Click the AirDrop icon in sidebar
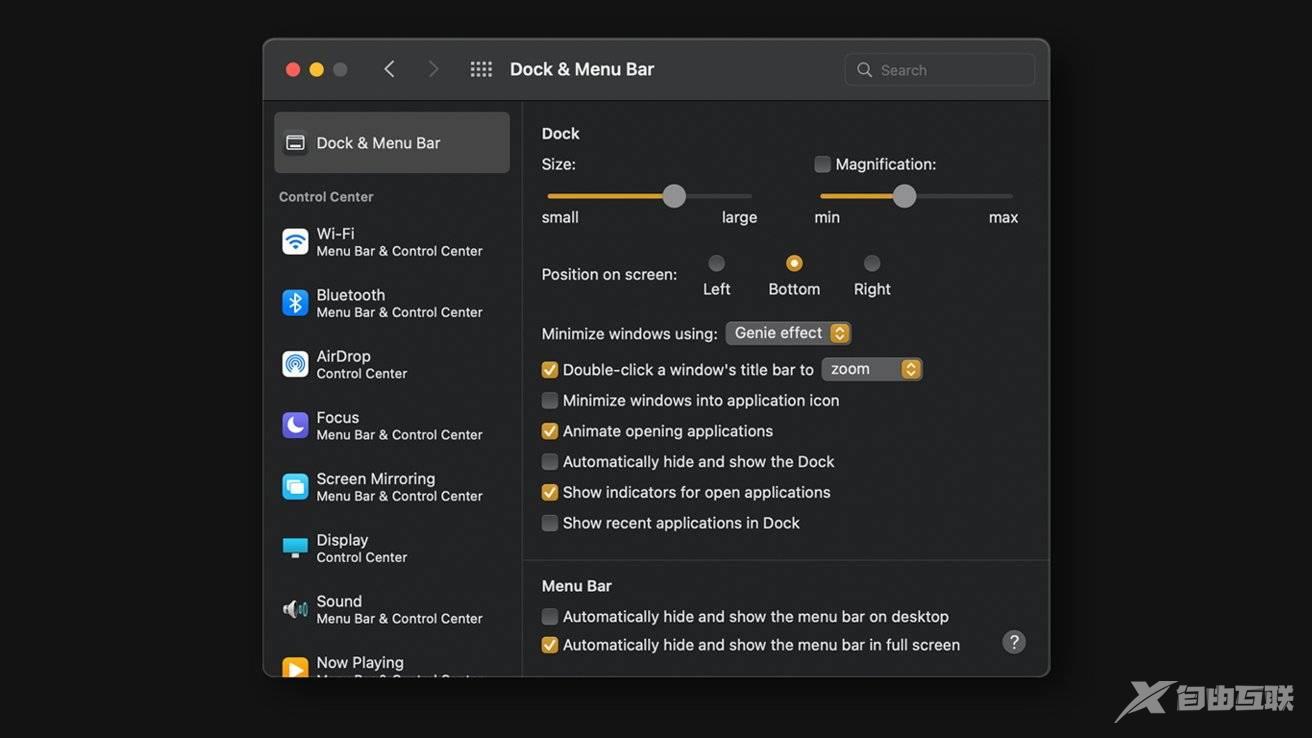1312x738 pixels. coord(295,364)
